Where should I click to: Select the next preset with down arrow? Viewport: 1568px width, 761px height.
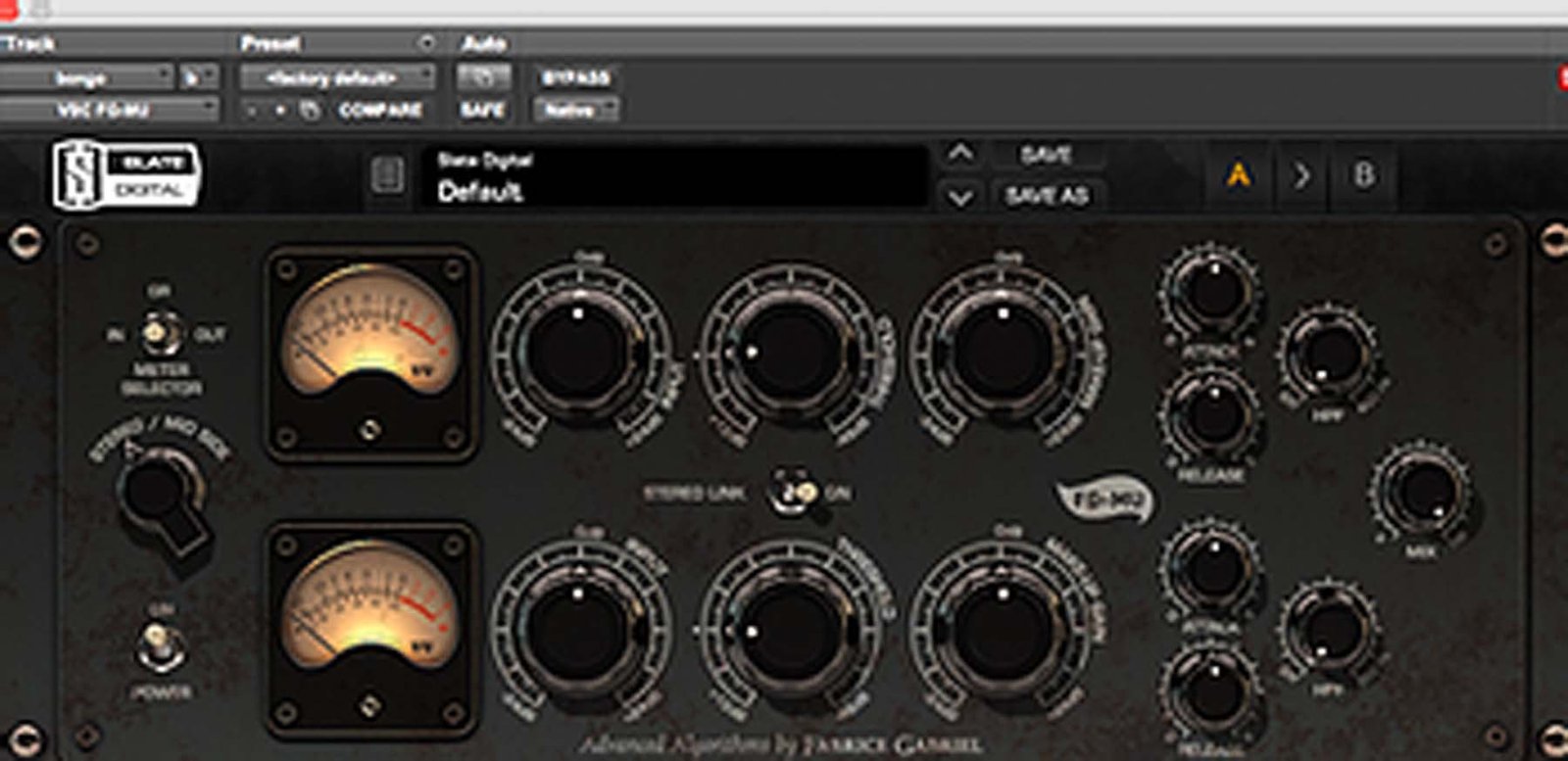[x=960, y=197]
